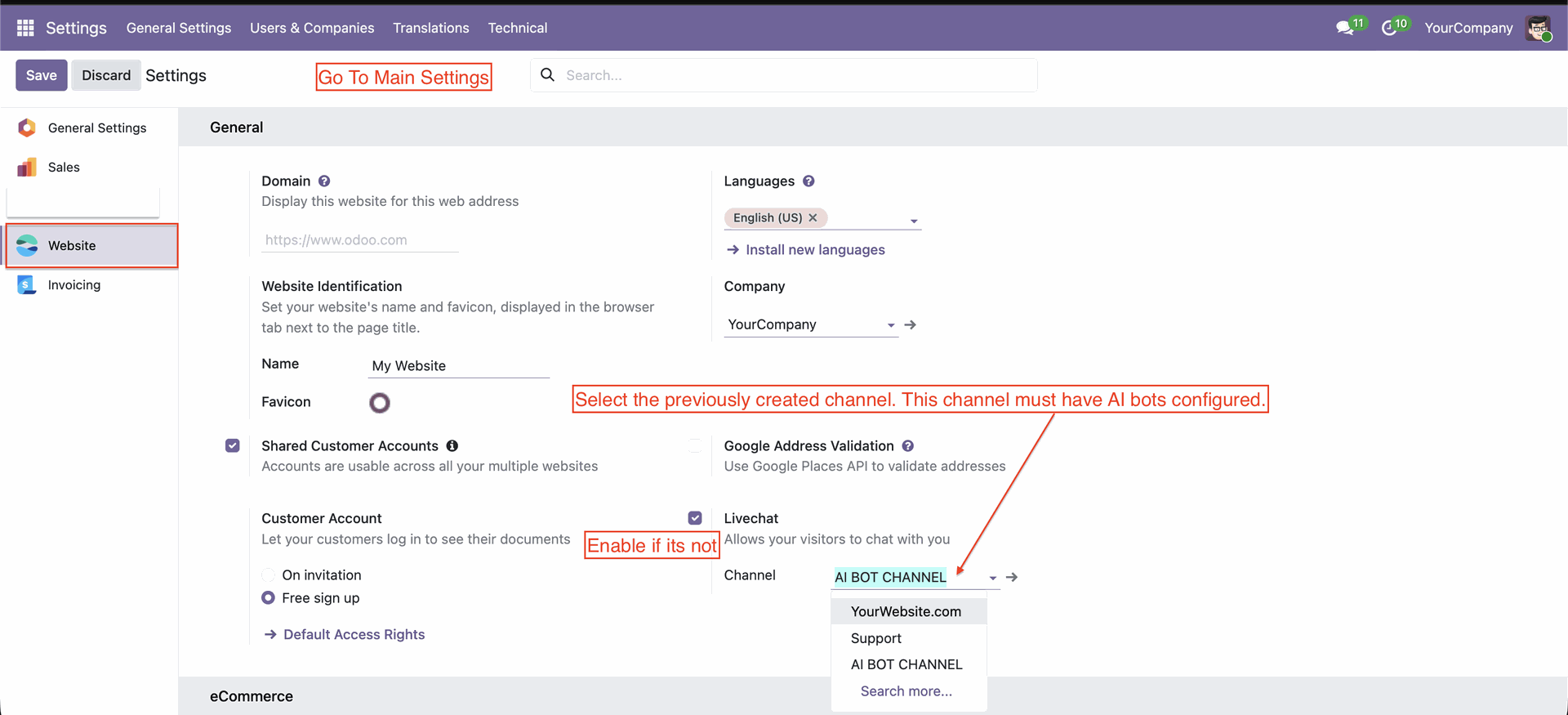This screenshot has width=1568, height=715.
Task: Open the apps grid menu icon
Action: tap(25, 28)
